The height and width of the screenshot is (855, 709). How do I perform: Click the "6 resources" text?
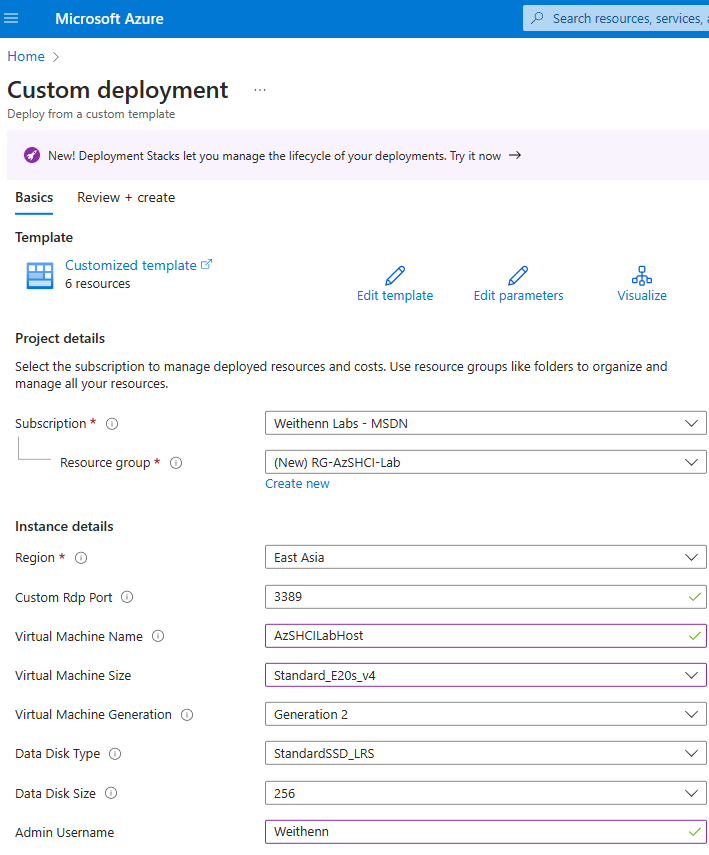click(98, 284)
